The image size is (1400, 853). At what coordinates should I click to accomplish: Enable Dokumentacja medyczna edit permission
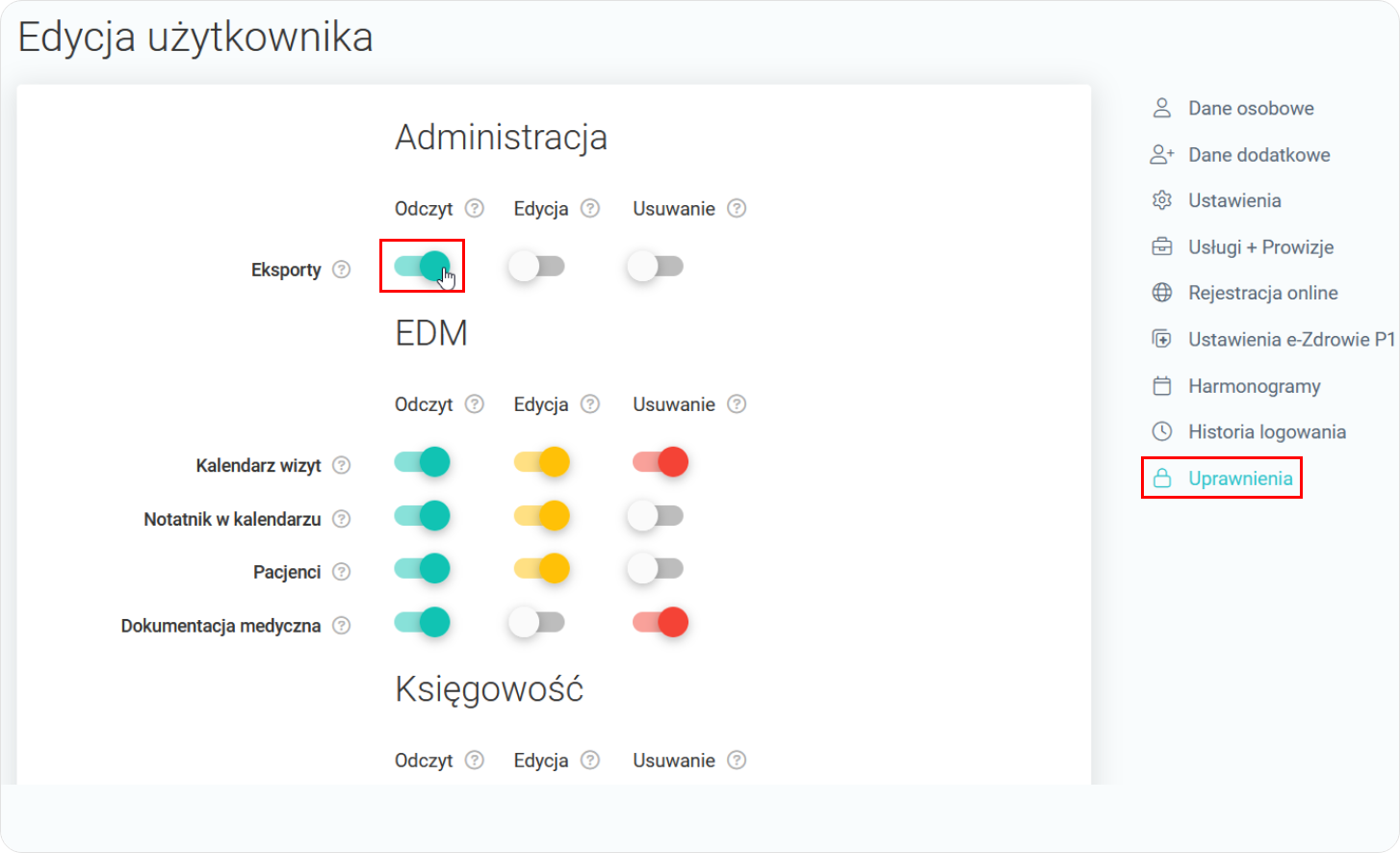click(x=537, y=622)
